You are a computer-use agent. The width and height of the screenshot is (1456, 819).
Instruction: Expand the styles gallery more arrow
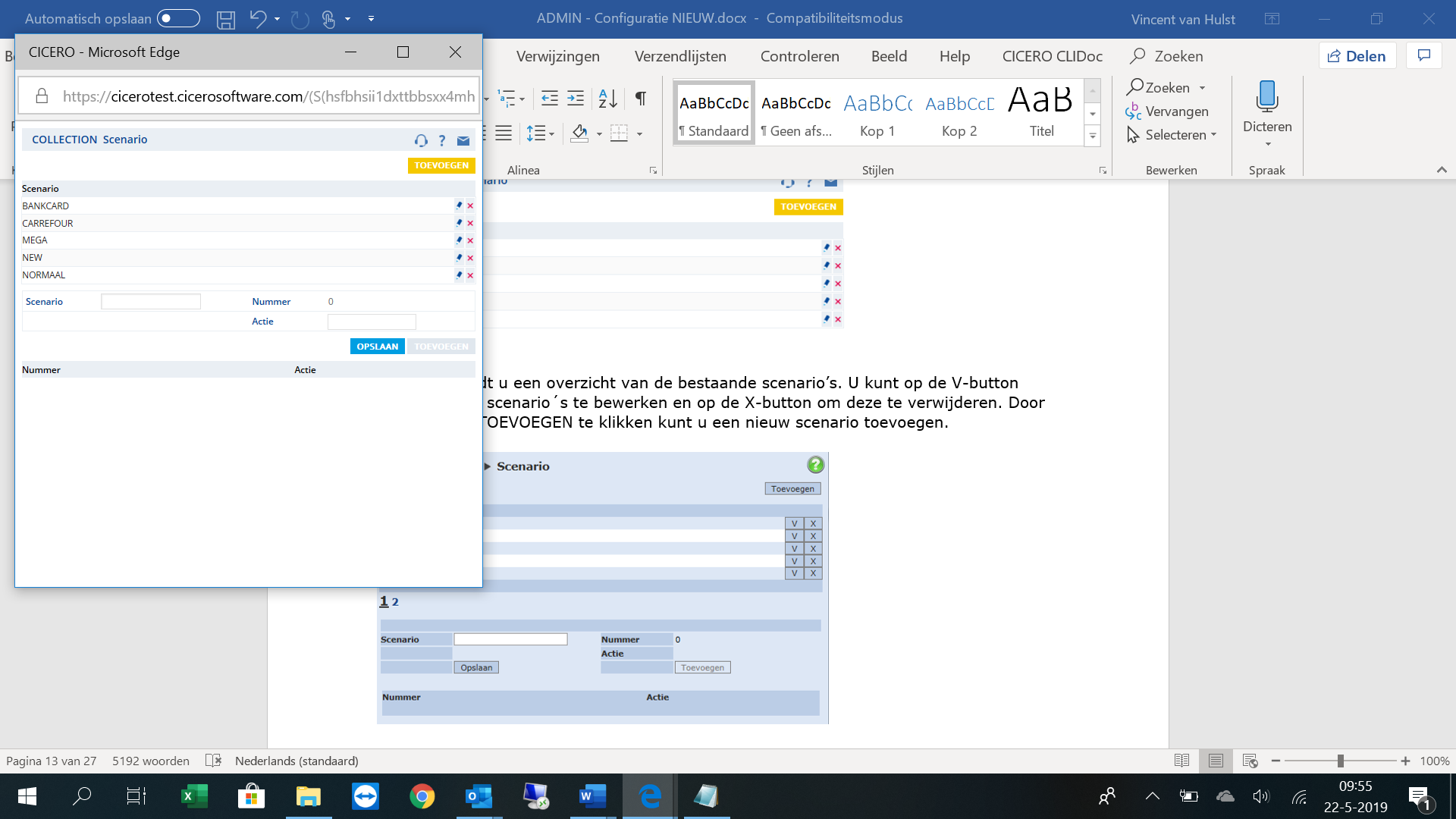[1092, 136]
